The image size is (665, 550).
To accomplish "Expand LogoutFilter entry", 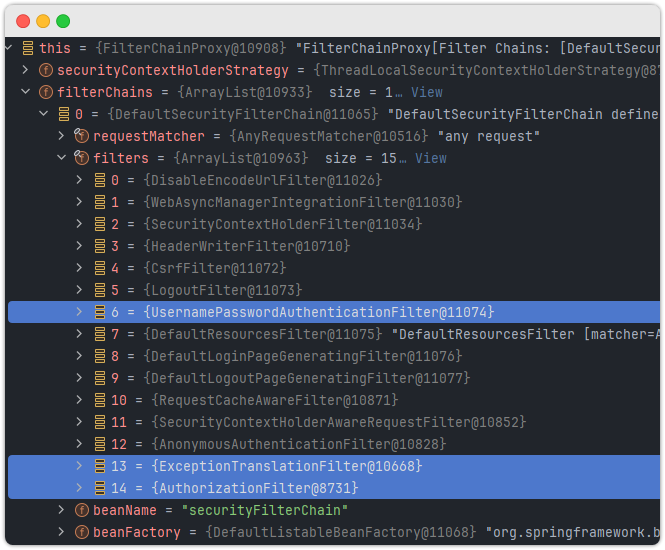I will tap(79, 290).
